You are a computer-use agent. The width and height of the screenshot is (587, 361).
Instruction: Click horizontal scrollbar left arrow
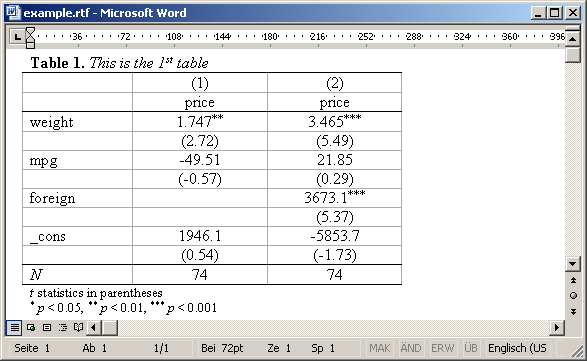(x=94, y=328)
